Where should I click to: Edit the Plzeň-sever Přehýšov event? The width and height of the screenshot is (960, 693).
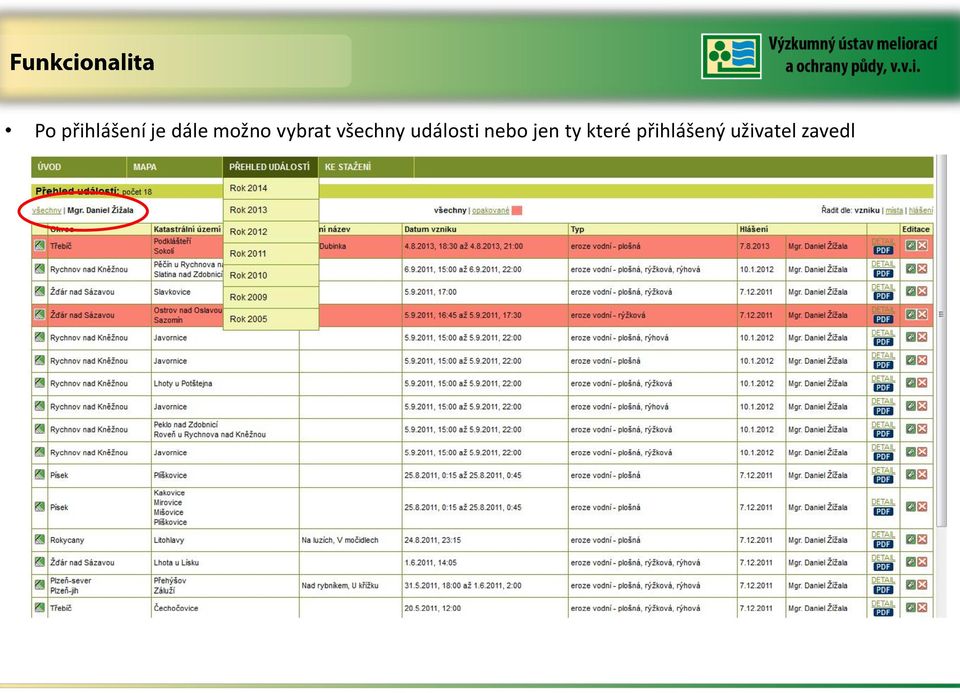coord(910,585)
